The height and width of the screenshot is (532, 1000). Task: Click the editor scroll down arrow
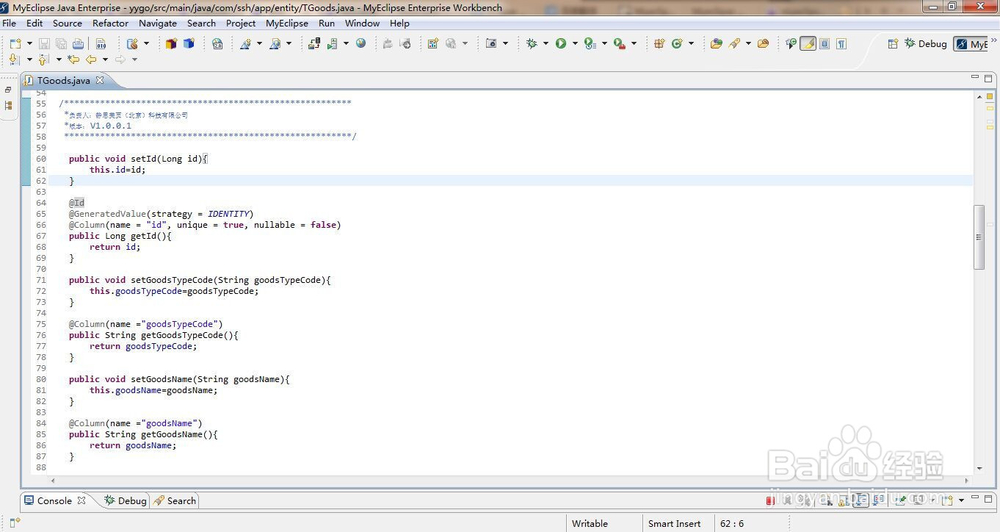979,469
